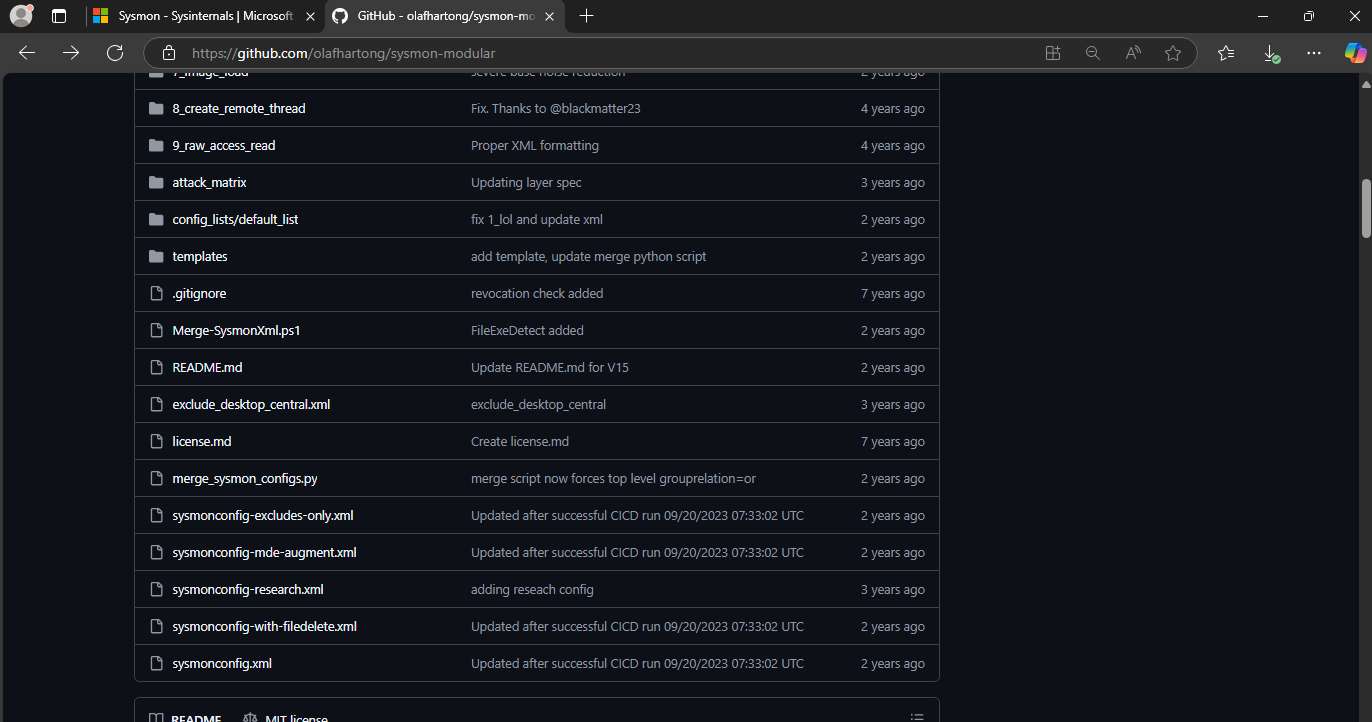
Task: Open the browser Settings and more menu
Action: coord(1314,53)
